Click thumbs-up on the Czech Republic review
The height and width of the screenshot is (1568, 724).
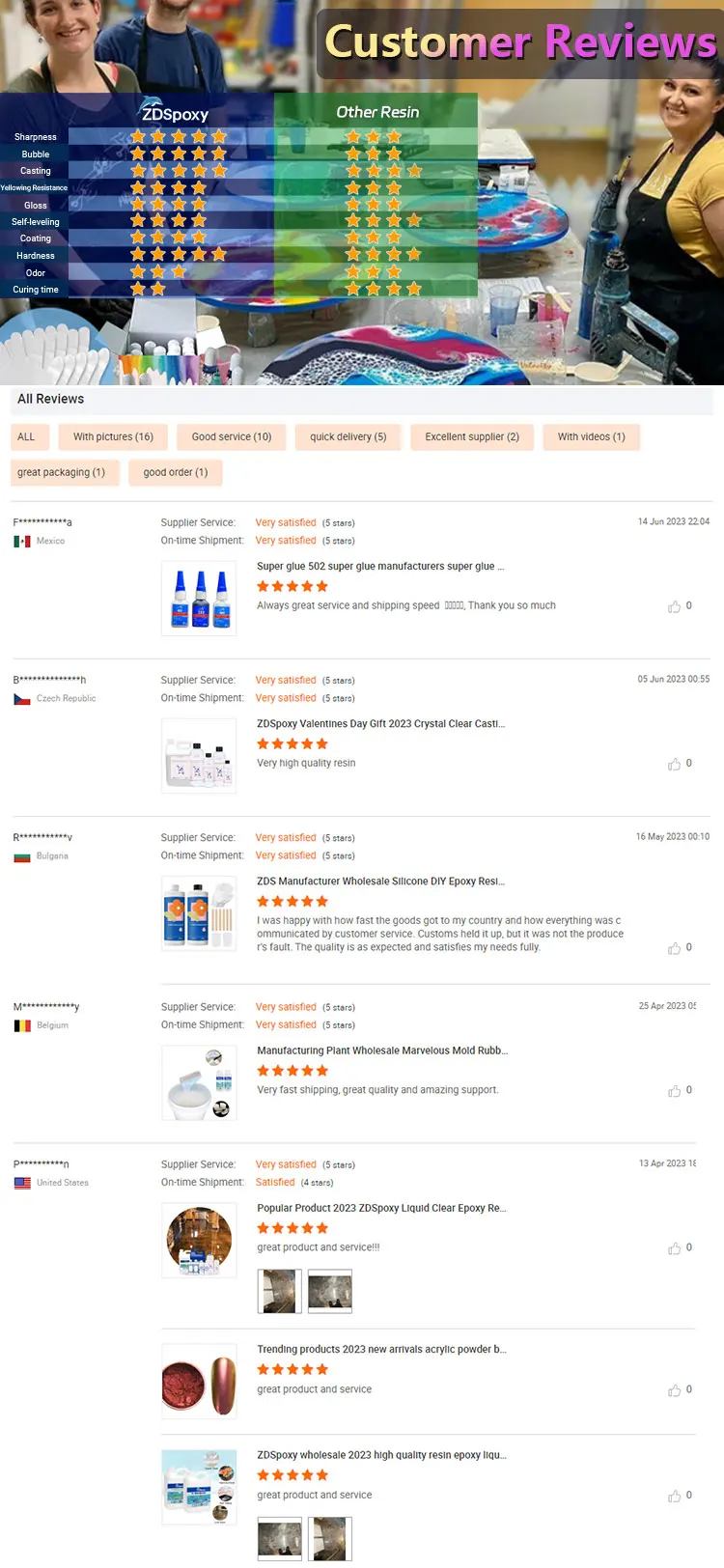point(675,764)
